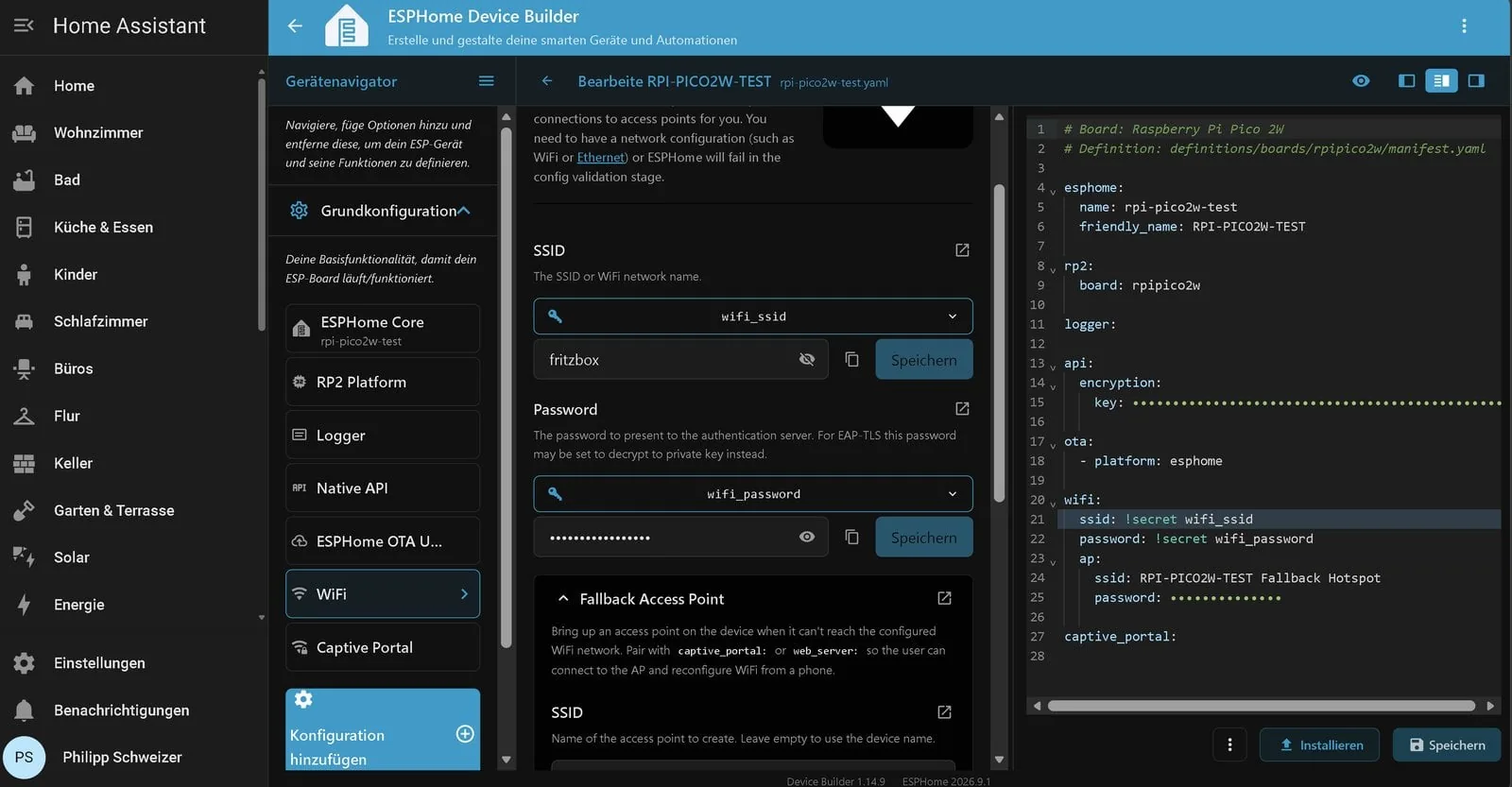Click the YAML horizontal scrollbar
The width and height of the screenshot is (1512, 787).
click(1262, 706)
